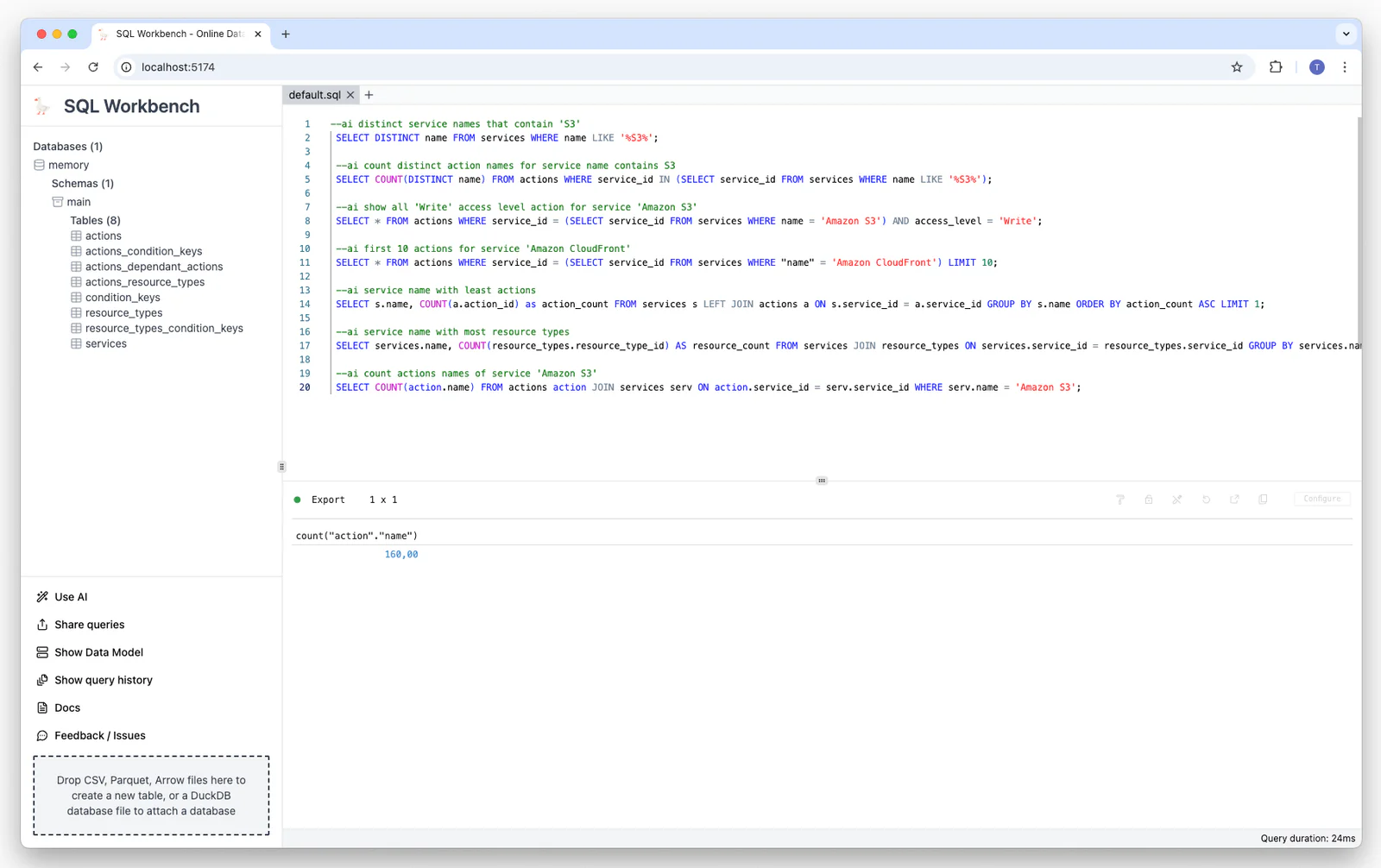Click the localhost:5174 address bar
This screenshot has width=1381, height=868.
click(x=682, y=67)
